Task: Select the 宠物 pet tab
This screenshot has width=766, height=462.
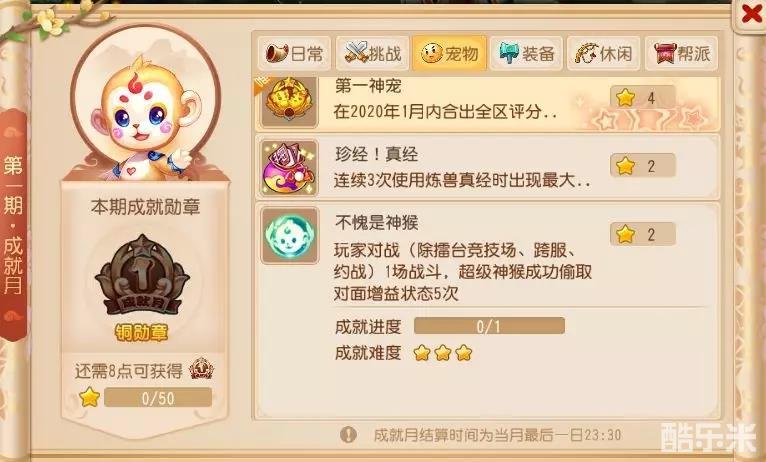Action: click(x=449, y=53)
